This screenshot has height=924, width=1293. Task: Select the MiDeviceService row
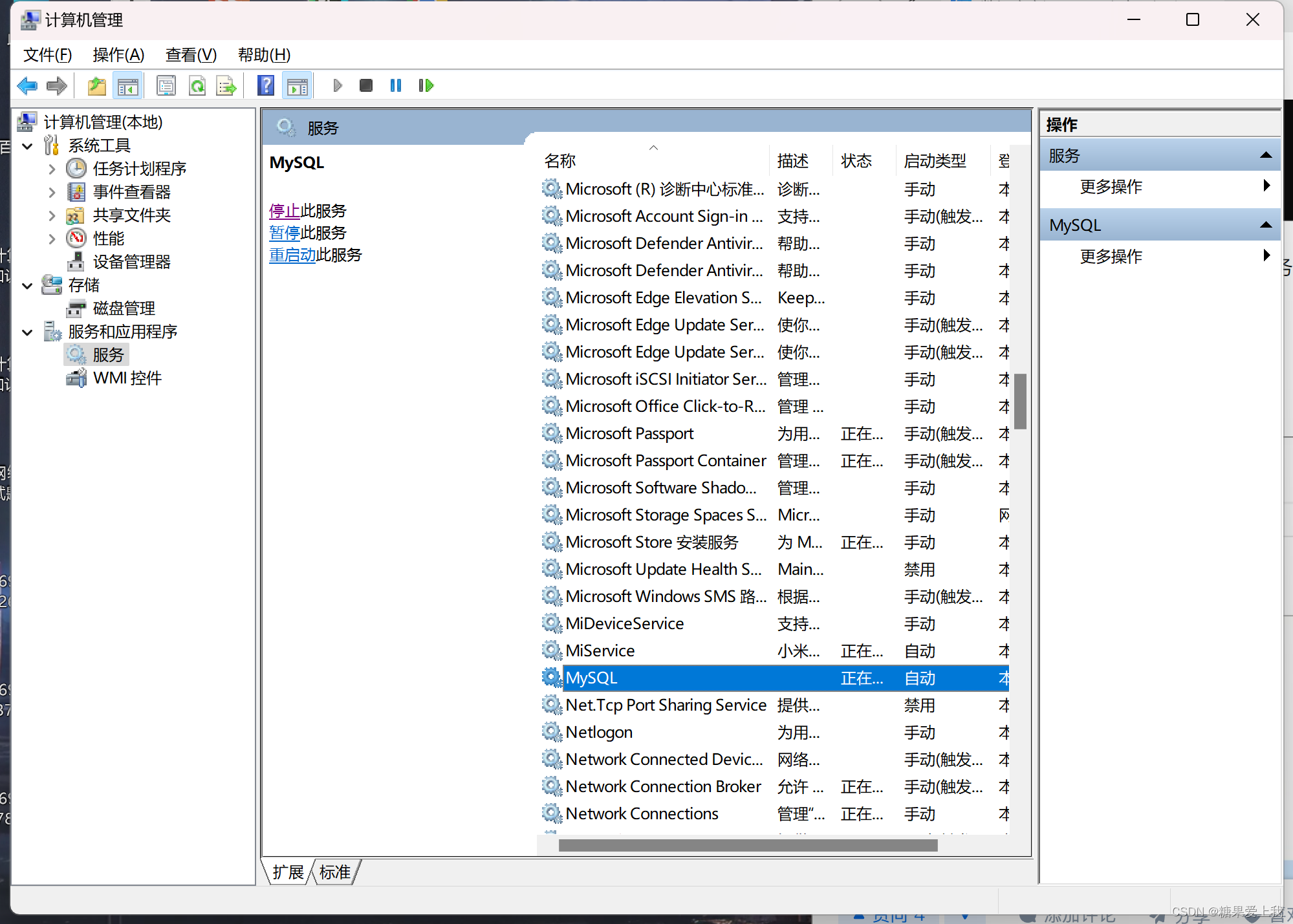click(x=775, y=623)
